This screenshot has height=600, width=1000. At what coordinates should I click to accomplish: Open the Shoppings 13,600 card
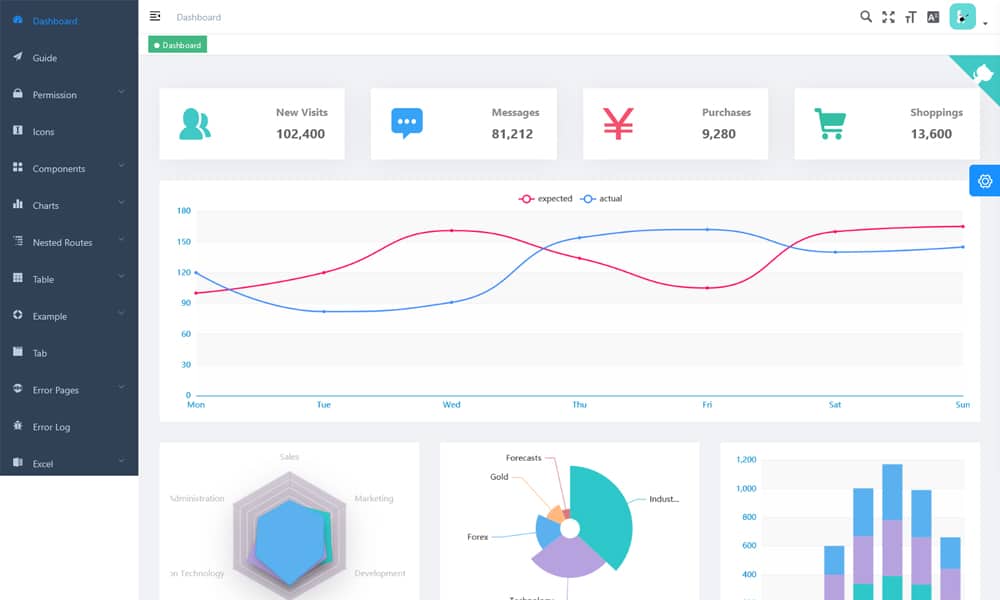pos(887,124)
